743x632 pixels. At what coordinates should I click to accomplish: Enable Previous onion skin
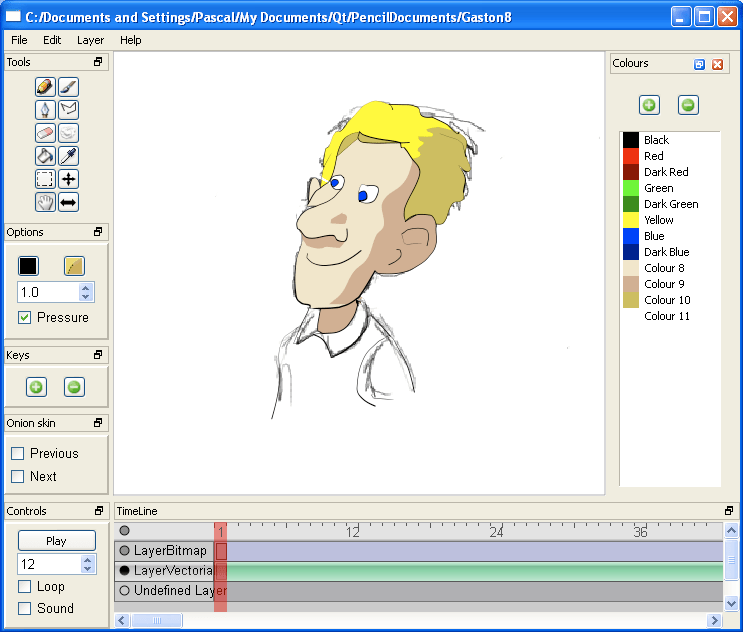(x=18, y=454)
